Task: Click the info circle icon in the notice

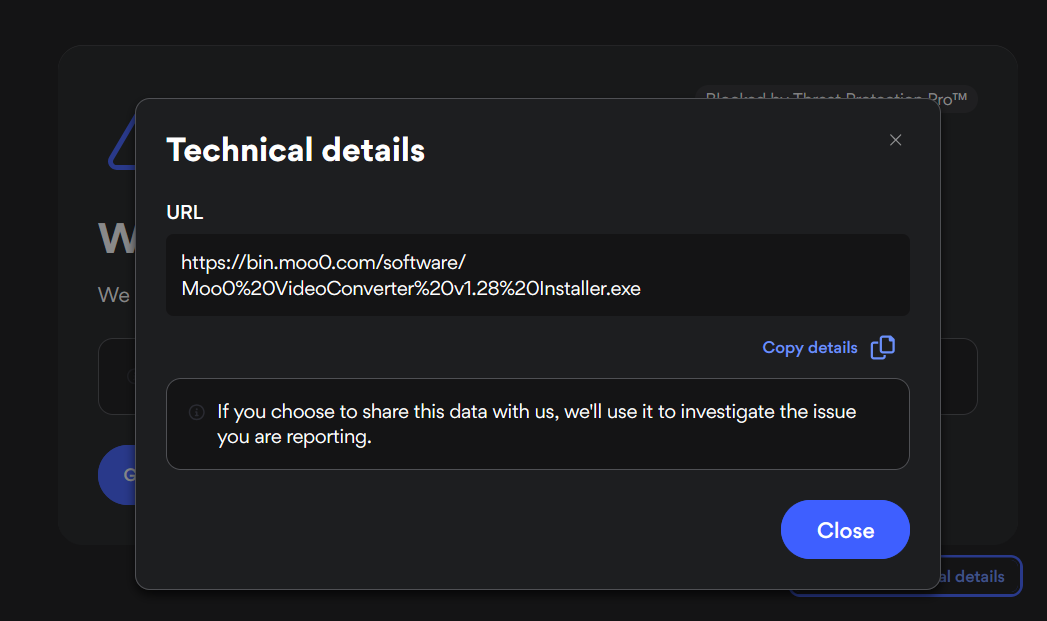Action: pyautogui.click(x=196, y=412)
